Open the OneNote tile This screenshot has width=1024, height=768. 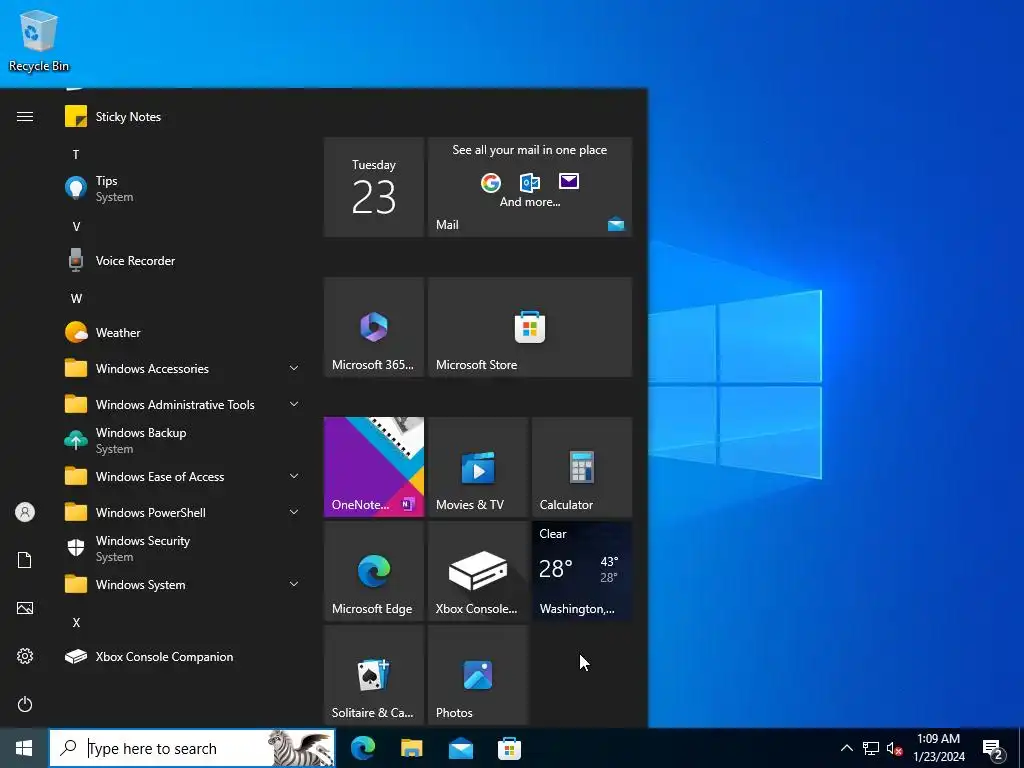[x=374, y=467]
